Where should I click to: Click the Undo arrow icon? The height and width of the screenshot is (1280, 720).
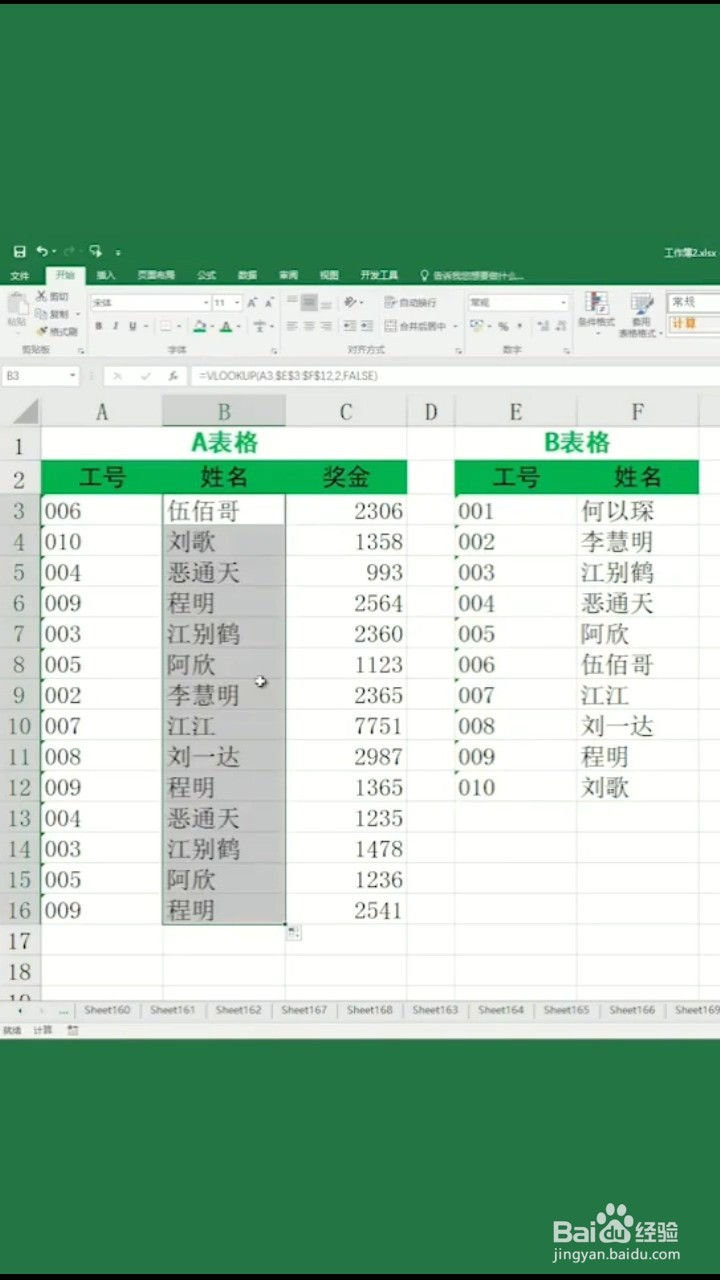pos(42,251)
